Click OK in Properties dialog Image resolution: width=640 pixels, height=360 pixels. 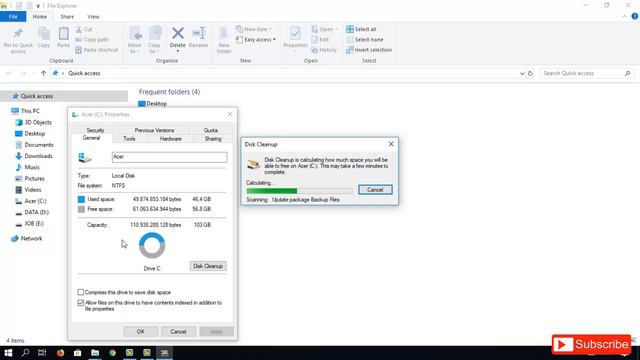pyautogui.click(x=140, y=332)
